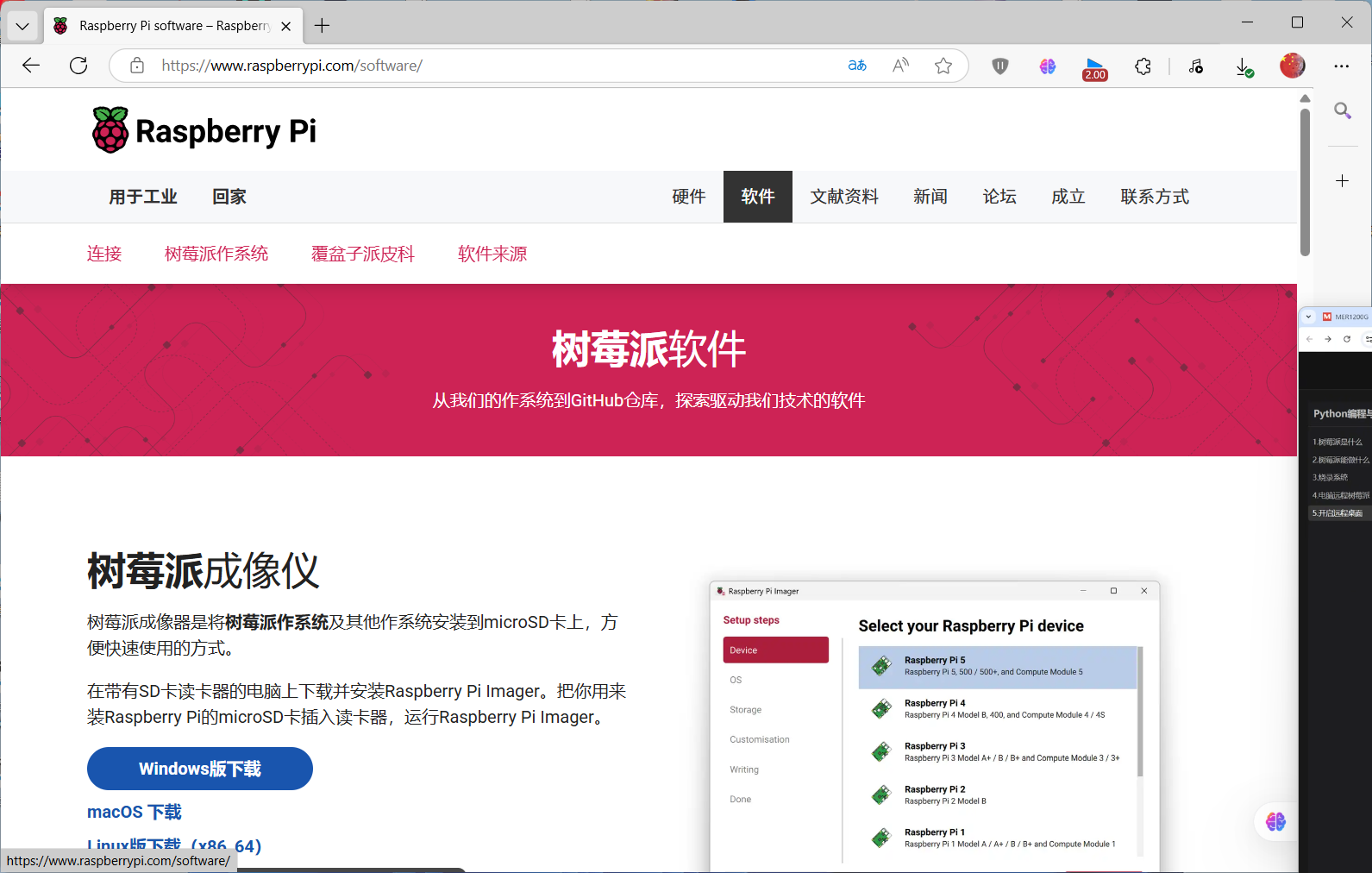Select 3.烧录系统 in side window

point(1331,477)
